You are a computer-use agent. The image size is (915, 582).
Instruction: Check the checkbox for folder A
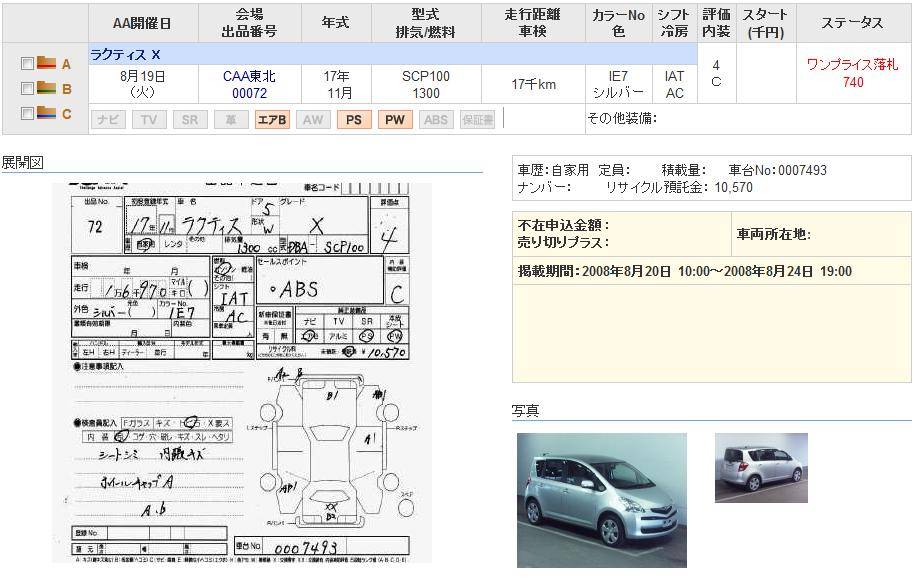tap(27, 64)
